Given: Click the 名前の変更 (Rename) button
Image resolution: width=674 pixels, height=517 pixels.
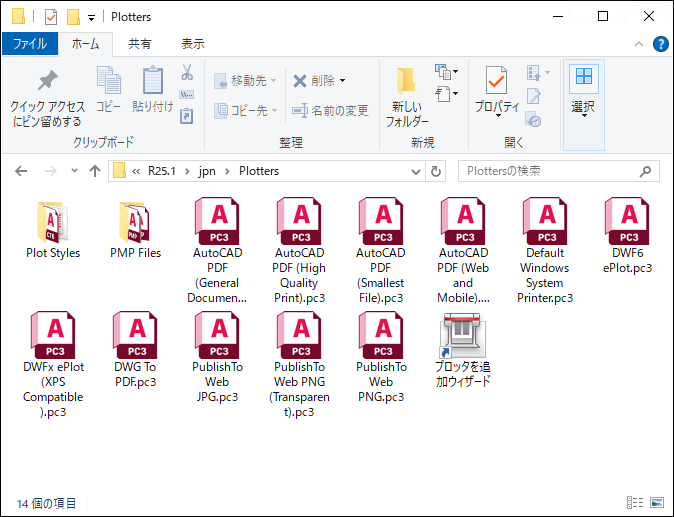Looking at the screenshot, I should pyautogui.click(x=330, y=110).
